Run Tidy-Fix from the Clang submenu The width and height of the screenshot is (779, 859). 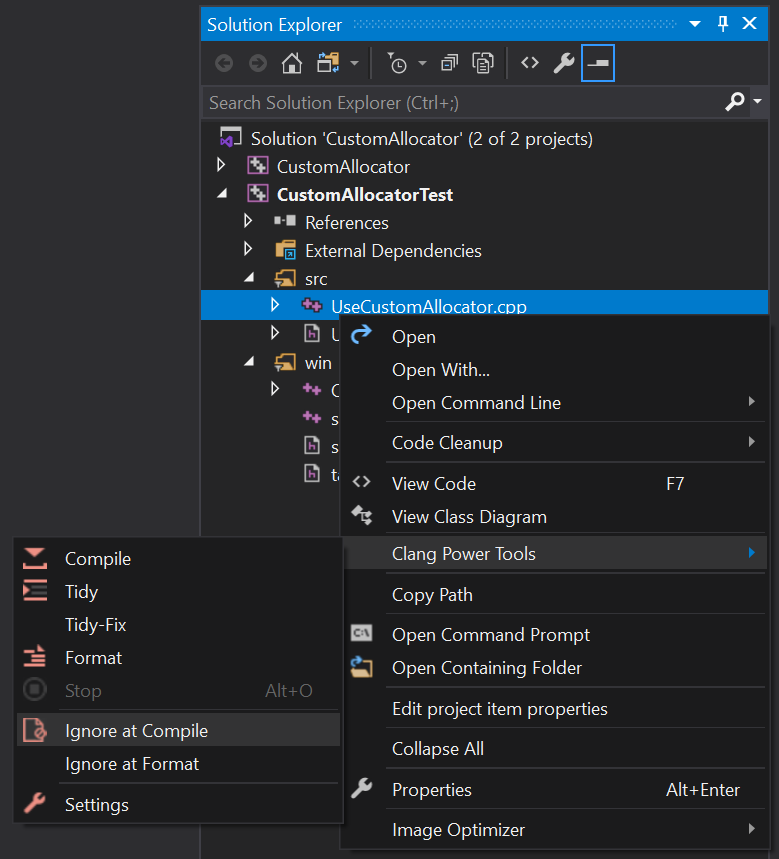179,625
